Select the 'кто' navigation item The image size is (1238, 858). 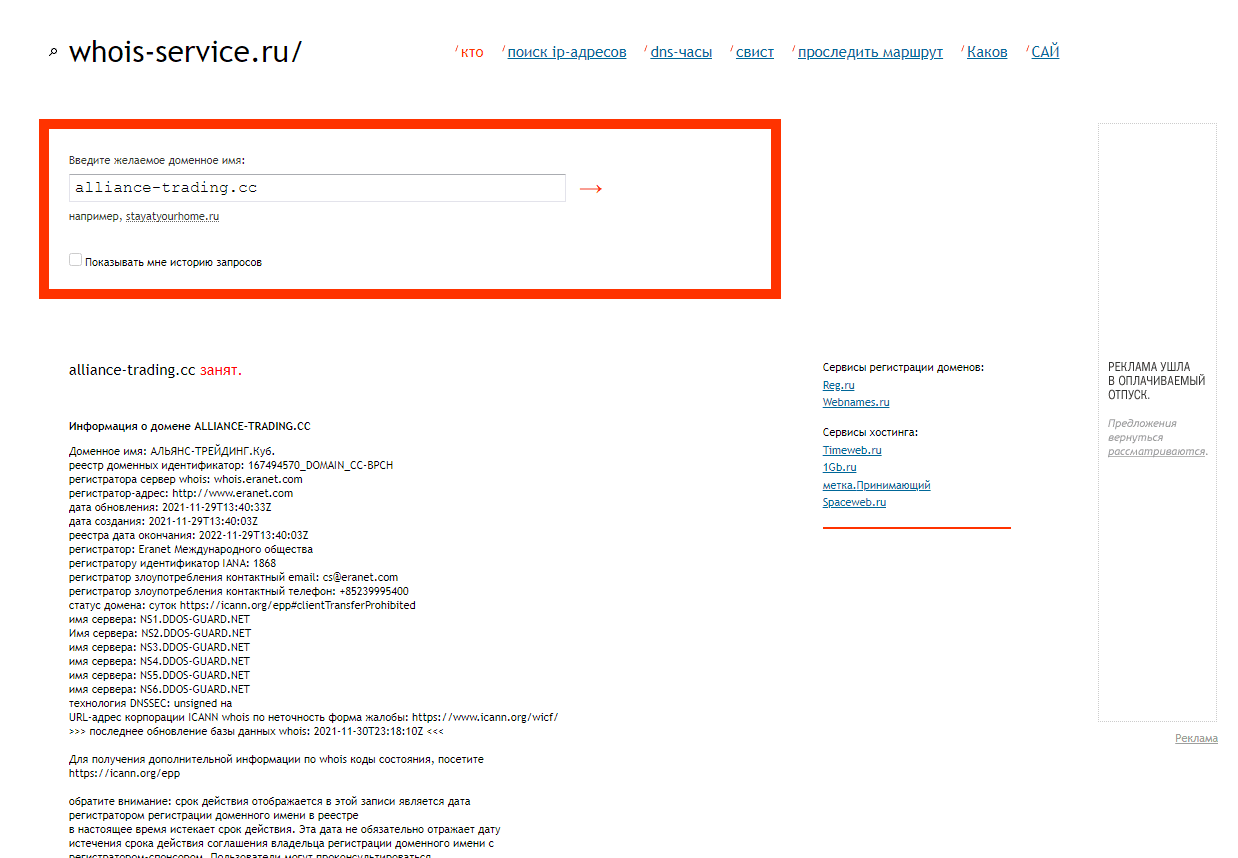pyautogui.click(x=472, y=52)
